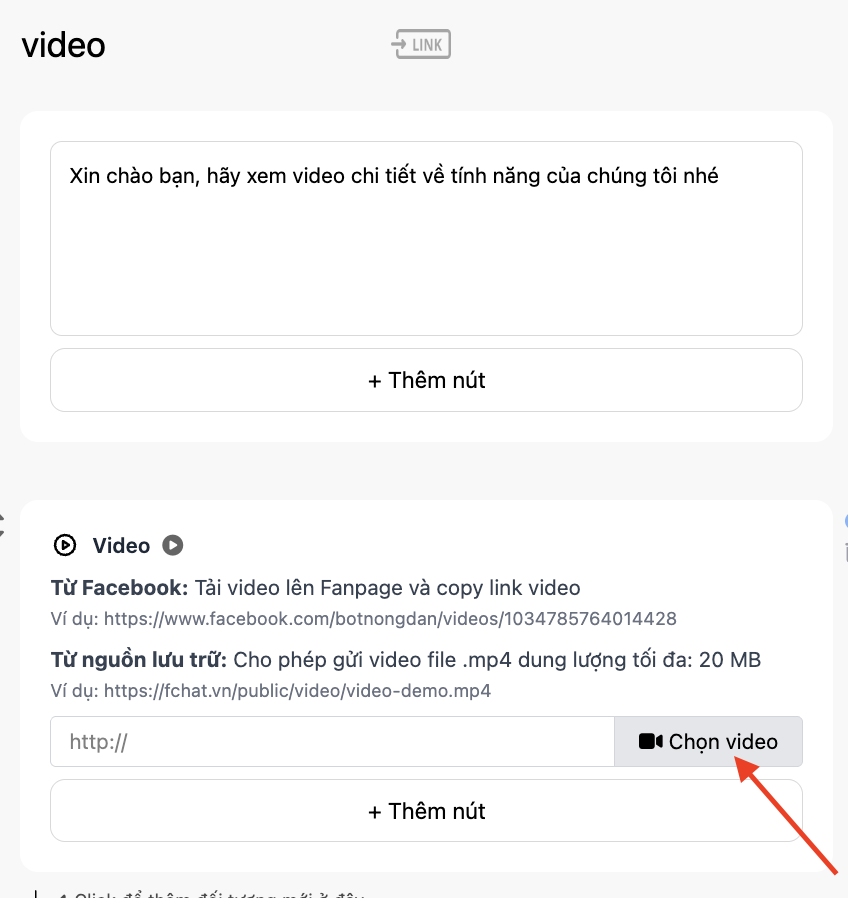Open the facebook.com/botnongdan example link

[390, 619]
